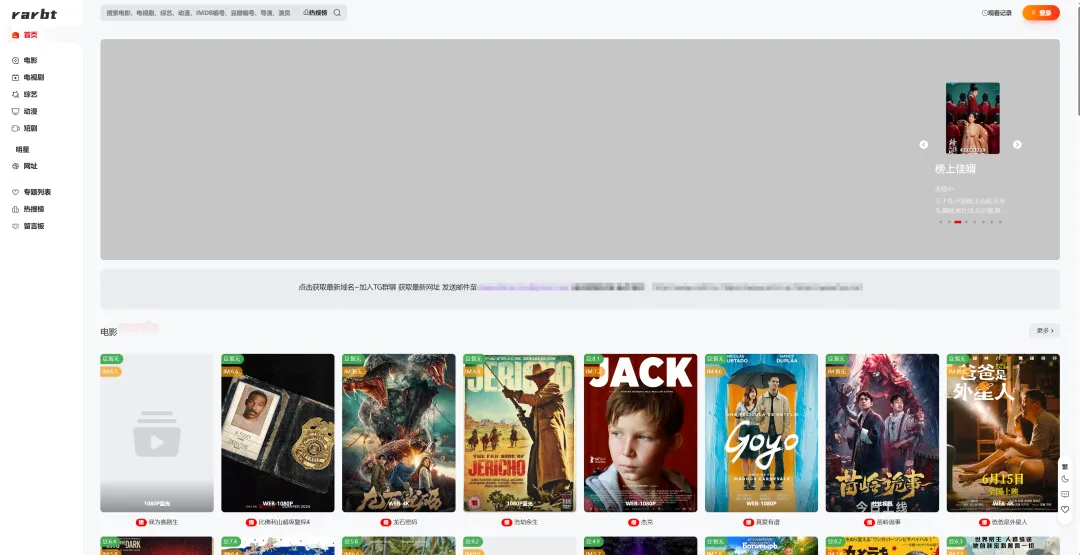Image resolution: width=1080 pixels, height=555 pixels.
Task: Click floating heart favorites icon
Action: click(1065, 510)
